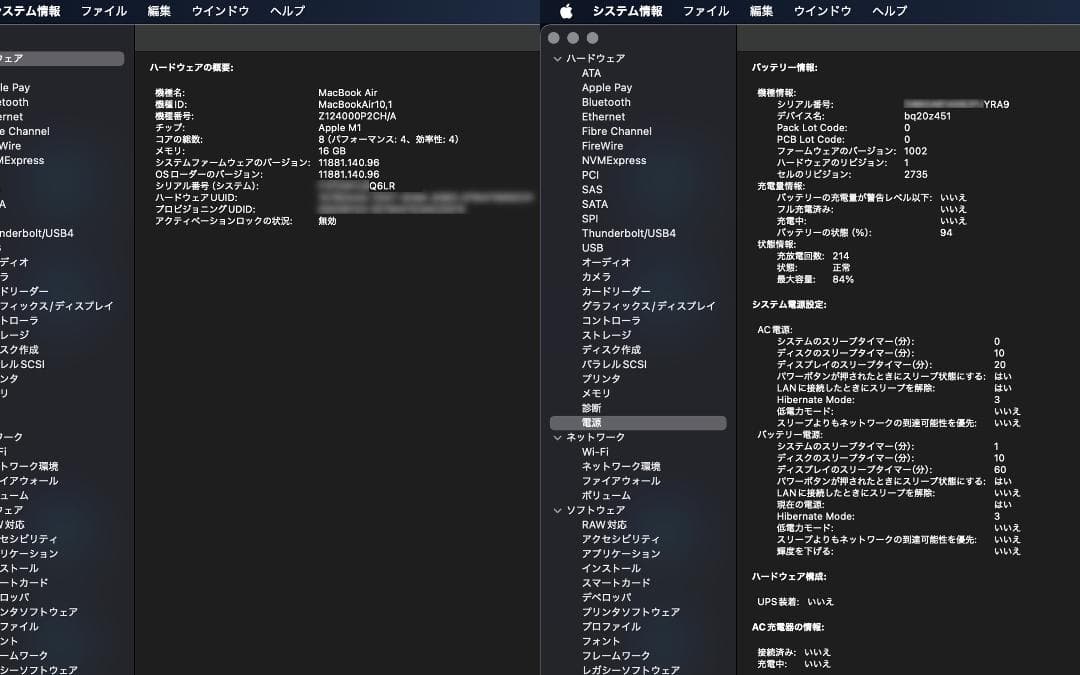The image size is (1080, 675).
Task: Open the ファイル menu in right menu bar
Action: (706, 11)
